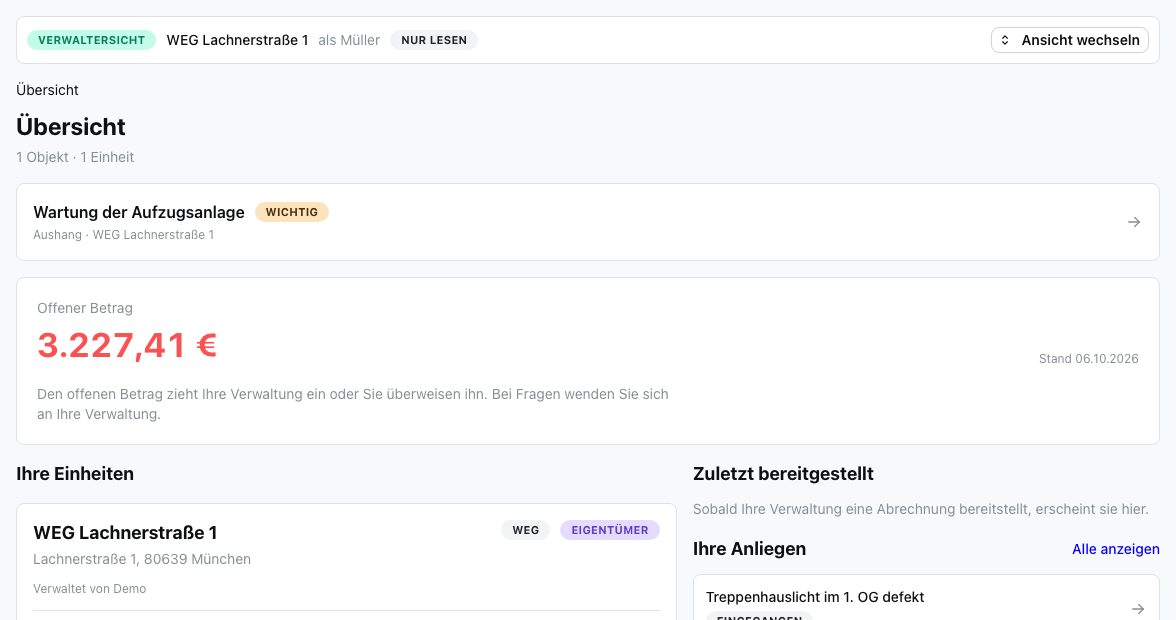
Task: Click the arrow icon on the Treppenhauslicht request
Action: pos(1138,609)
